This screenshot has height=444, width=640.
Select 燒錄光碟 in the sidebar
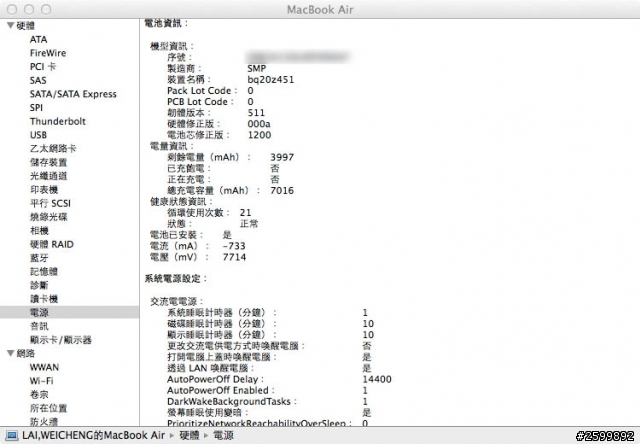click(48, 217)
